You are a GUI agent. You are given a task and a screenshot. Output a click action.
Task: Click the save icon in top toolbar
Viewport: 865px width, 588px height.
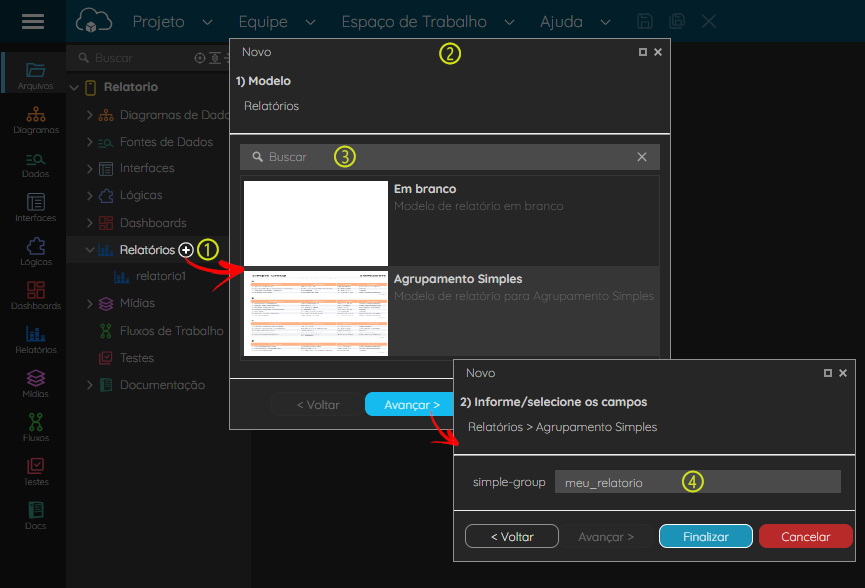(645, 22)
